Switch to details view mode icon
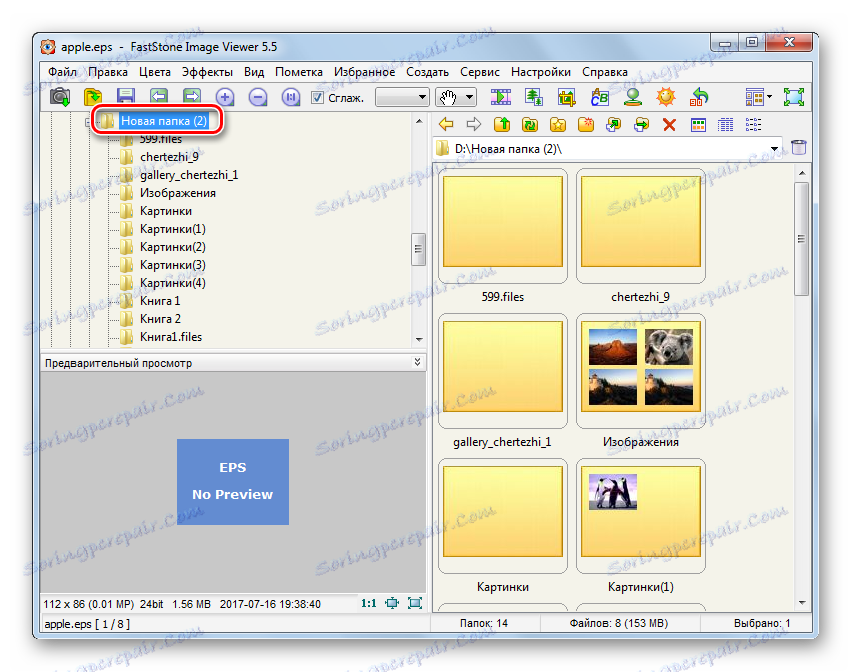Screen dimensions: 852x672 click(x=725, y=125)
